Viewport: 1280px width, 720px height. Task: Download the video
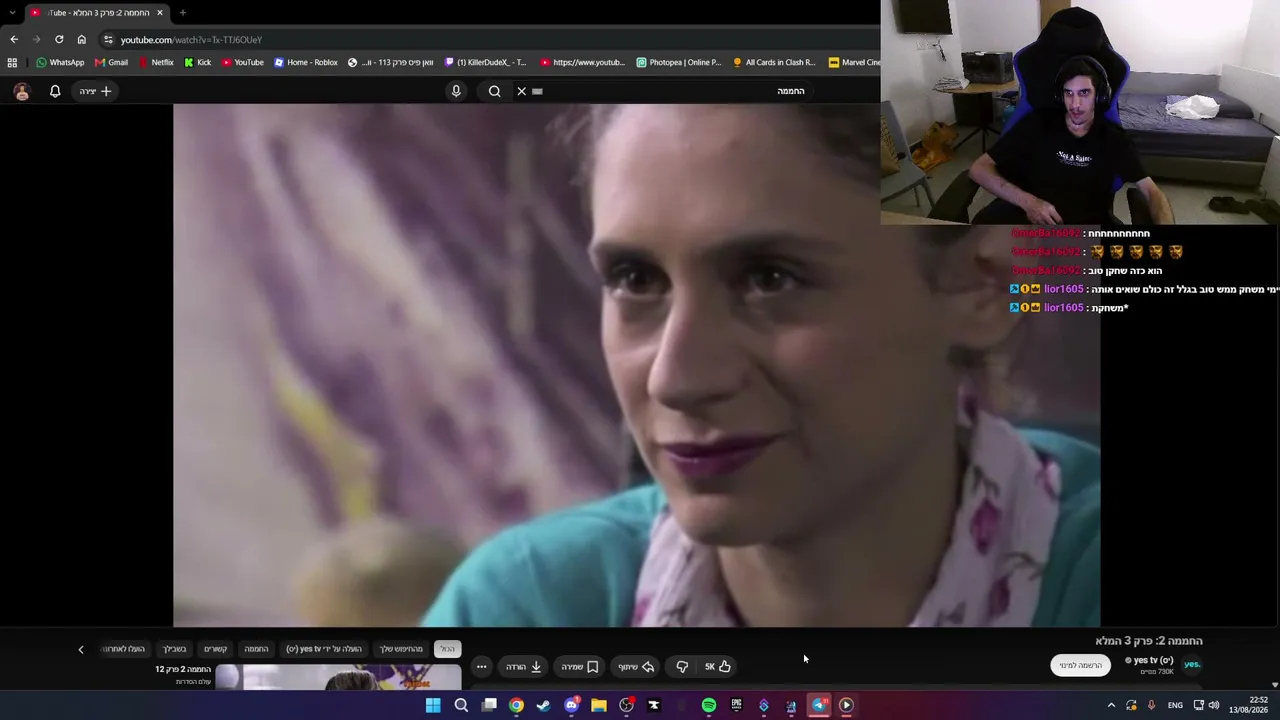click(523, 667)
